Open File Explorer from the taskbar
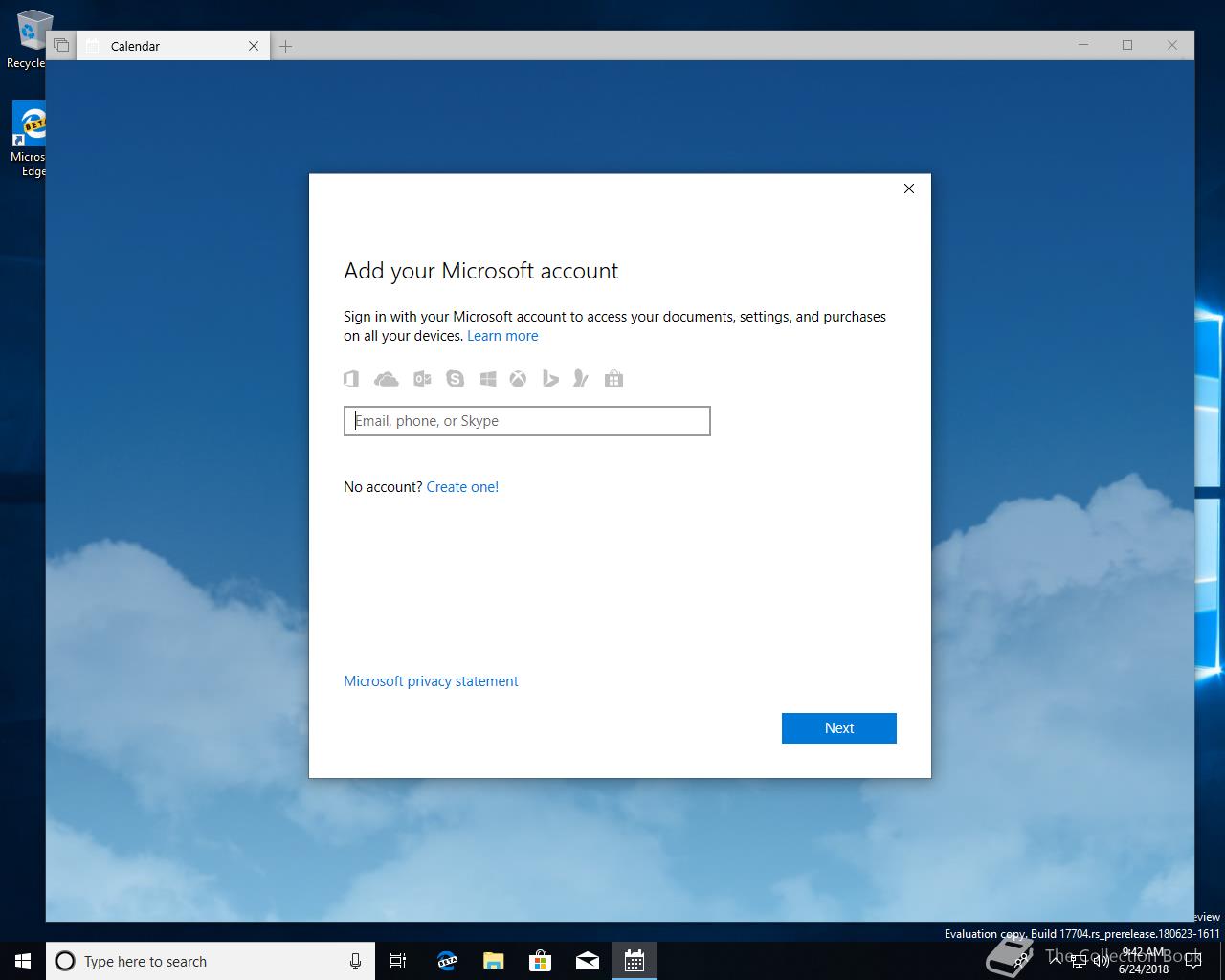This screenshot has width=1225, height=980. (493, 961)
